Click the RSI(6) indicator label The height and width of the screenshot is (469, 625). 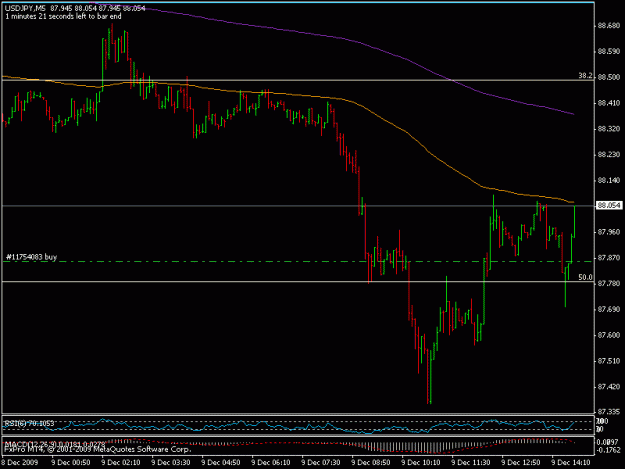tap(29, 423)
